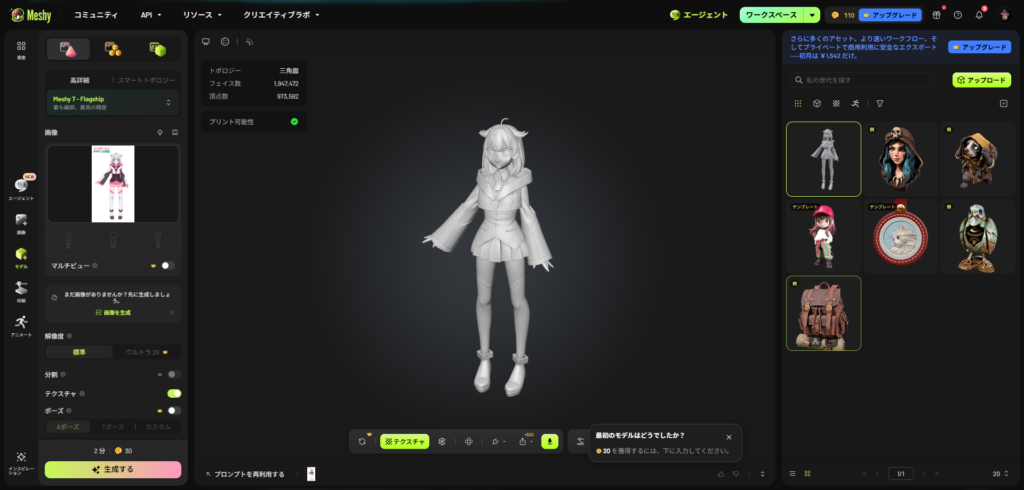Screen dimensions: 1024x490
Task: Open the page size 20 dropdown
Action: pyautogui.click(x=1000, y=474)
